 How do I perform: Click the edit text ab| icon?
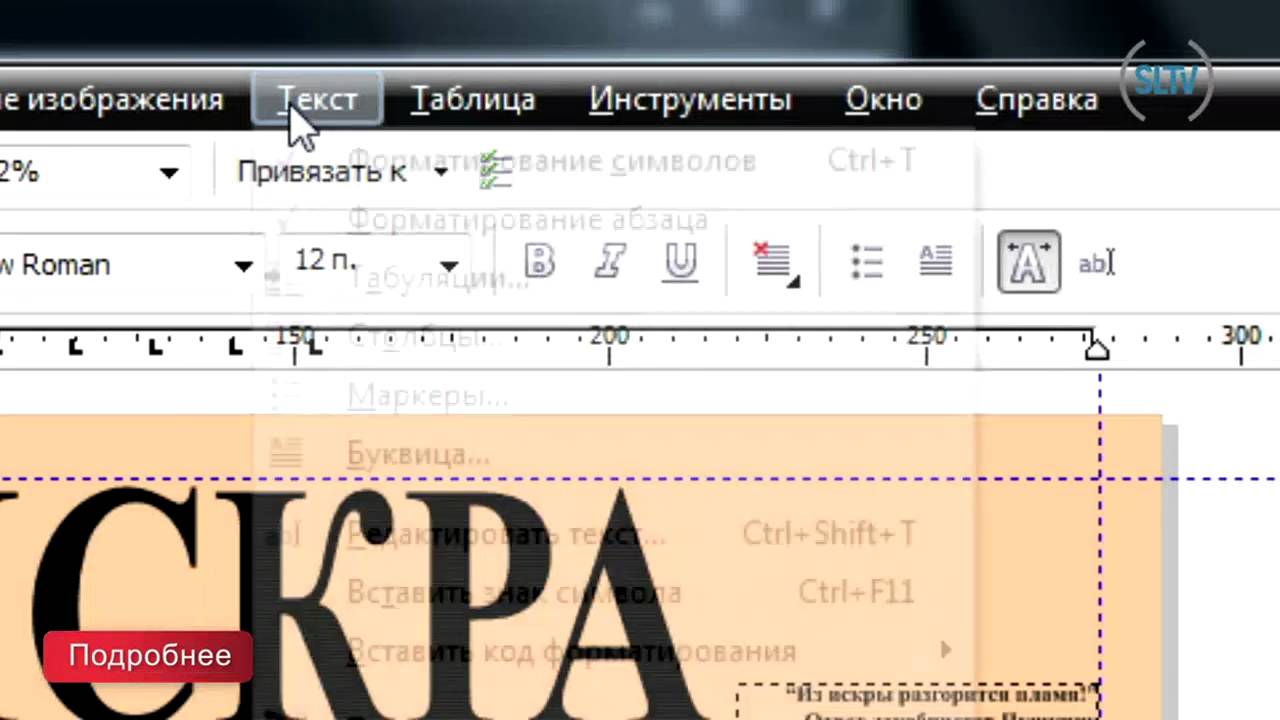pyautogui.click(x=1096, y=263)
